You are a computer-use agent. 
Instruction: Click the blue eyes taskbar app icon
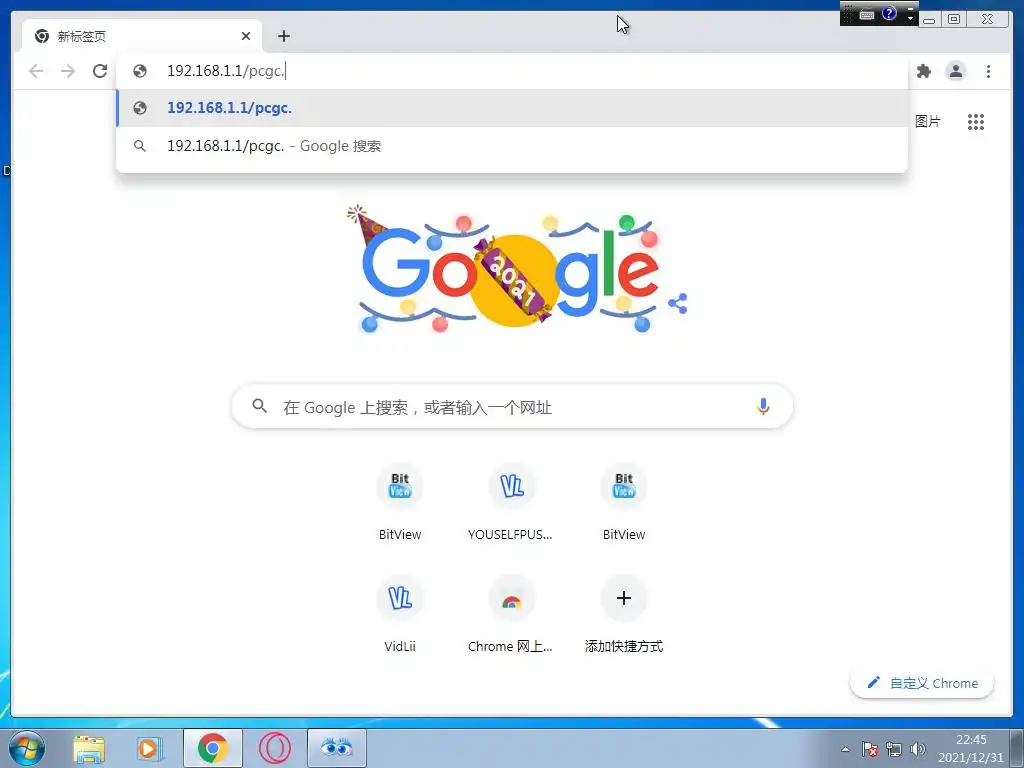tap(337, 748)
